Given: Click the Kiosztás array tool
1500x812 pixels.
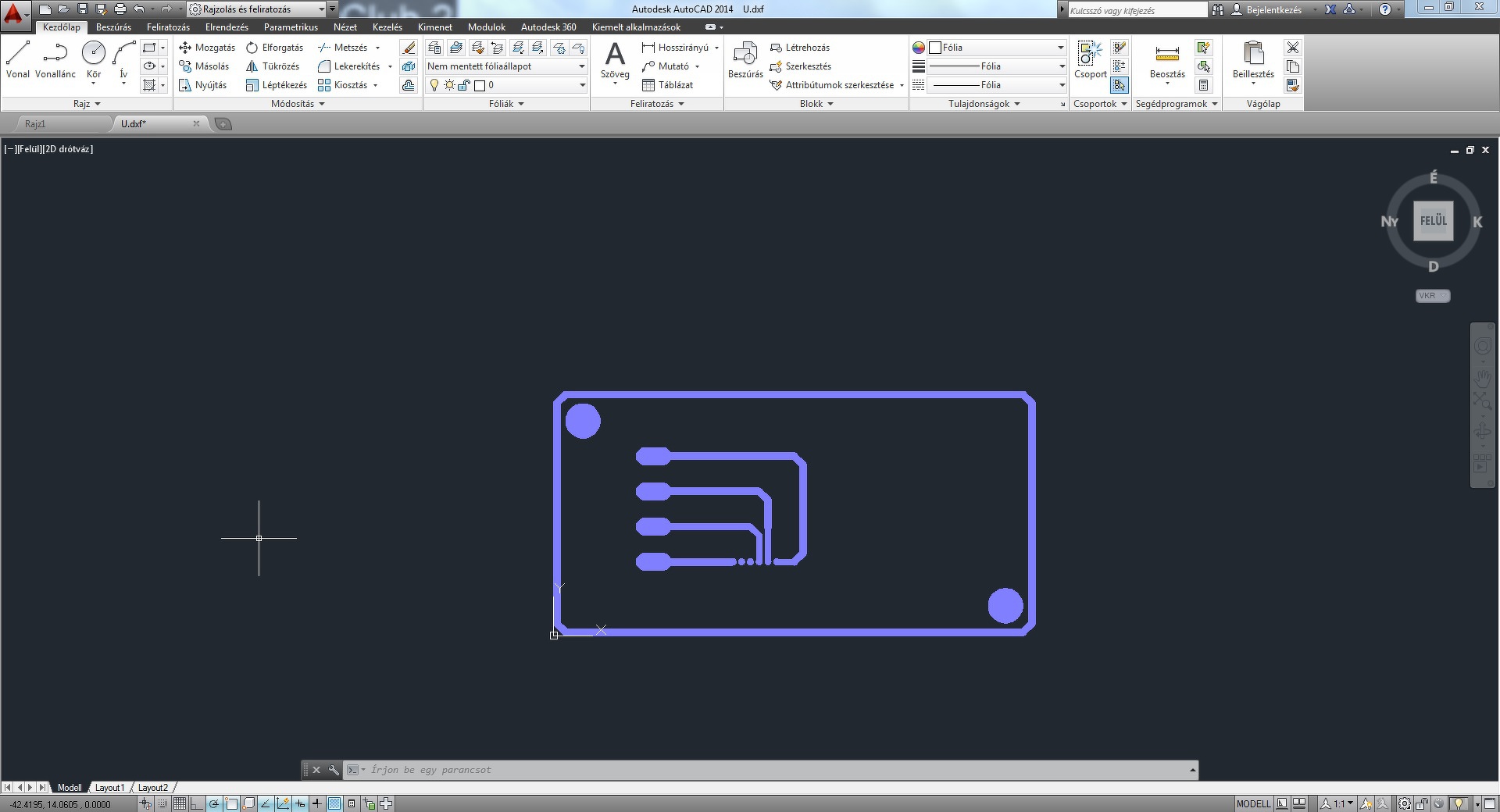Looking at the screenshot, I should (342, 85).
